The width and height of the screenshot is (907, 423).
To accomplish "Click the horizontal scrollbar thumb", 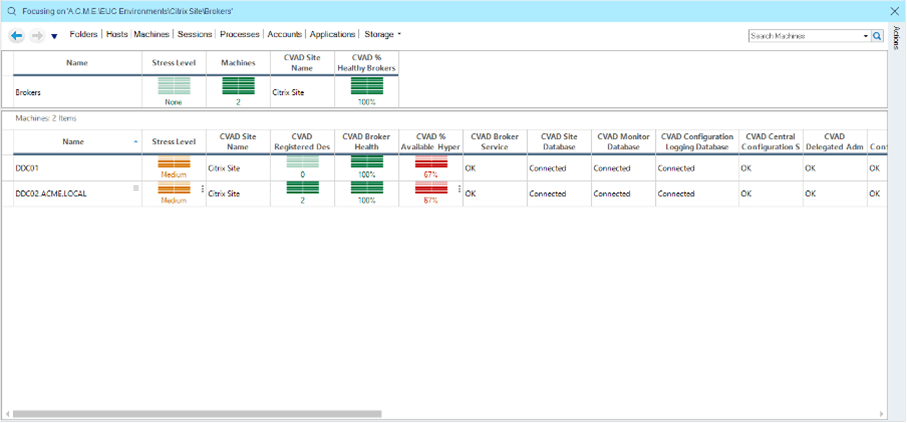I will point(197,414).
